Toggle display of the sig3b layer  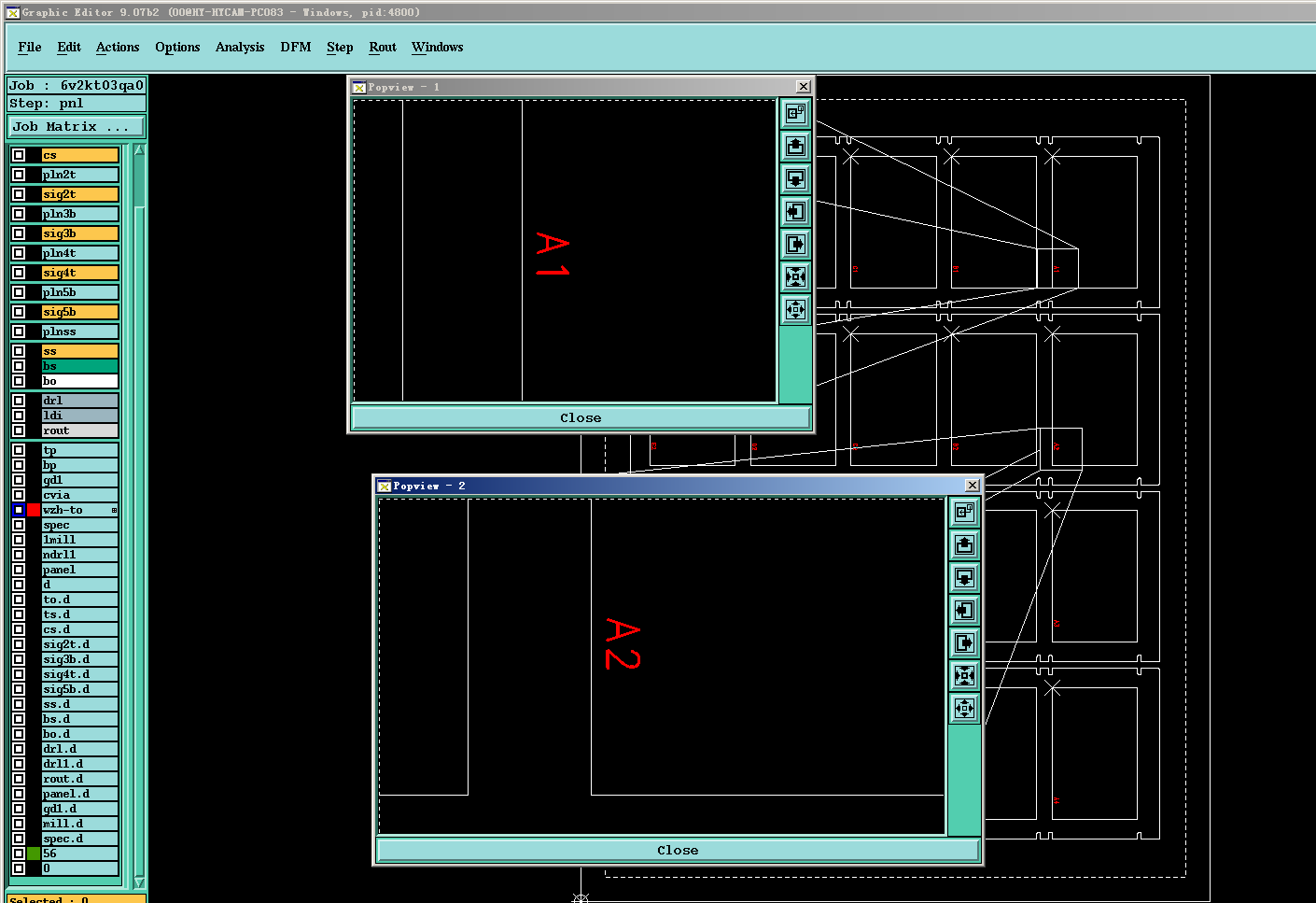point(19,233)
